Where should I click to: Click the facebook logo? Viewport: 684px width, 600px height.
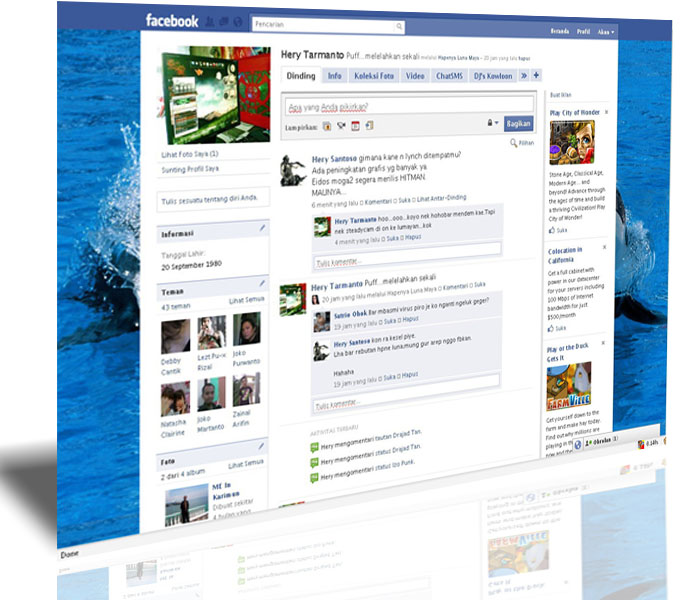172,21
